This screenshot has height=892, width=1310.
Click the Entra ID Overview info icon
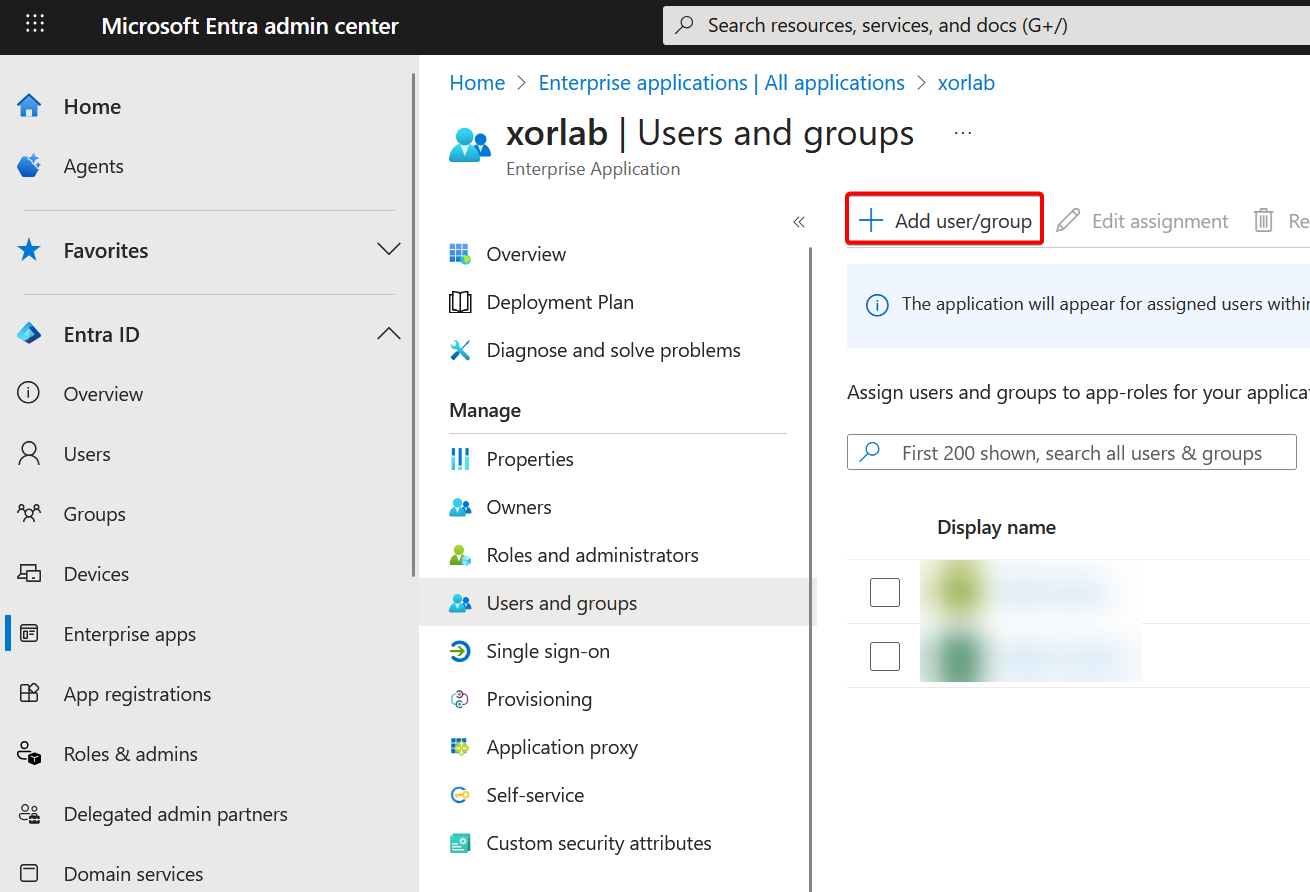(29, 394)
